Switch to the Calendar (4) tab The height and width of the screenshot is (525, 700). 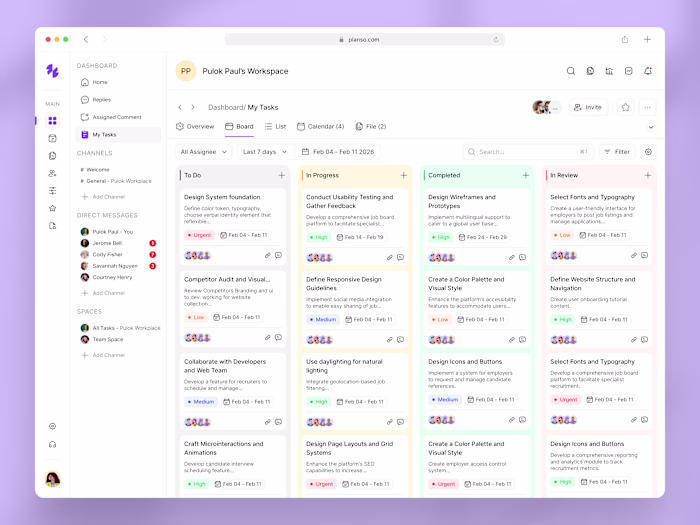click(x=321, y=126)
